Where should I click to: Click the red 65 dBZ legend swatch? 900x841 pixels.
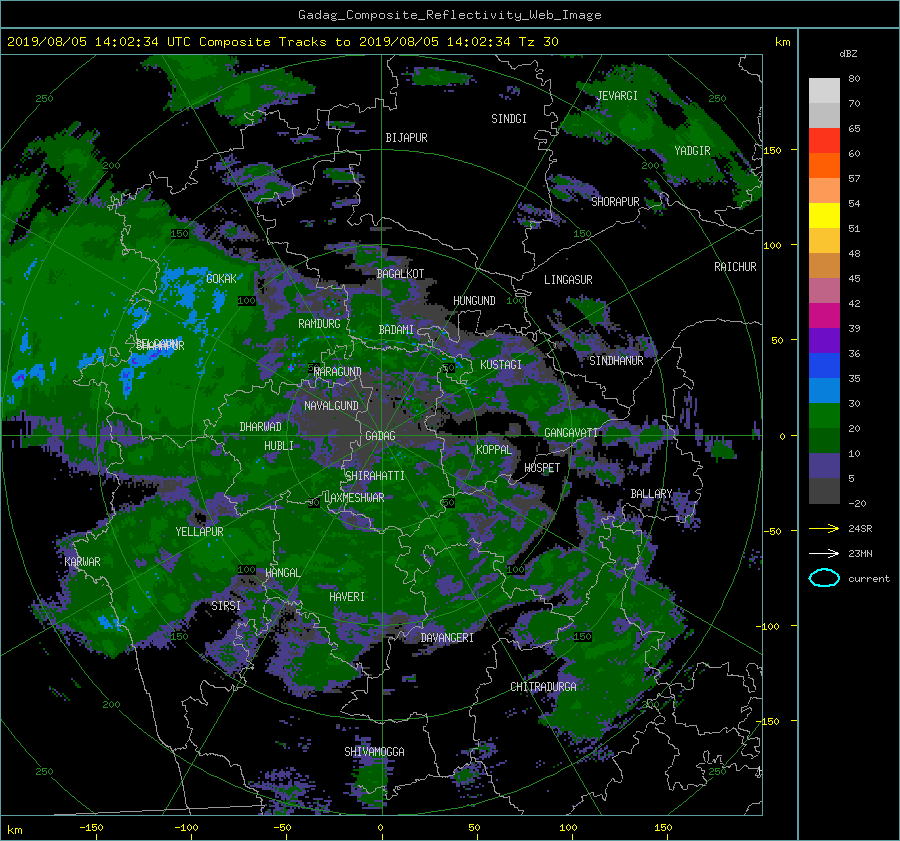click(824, 140)
